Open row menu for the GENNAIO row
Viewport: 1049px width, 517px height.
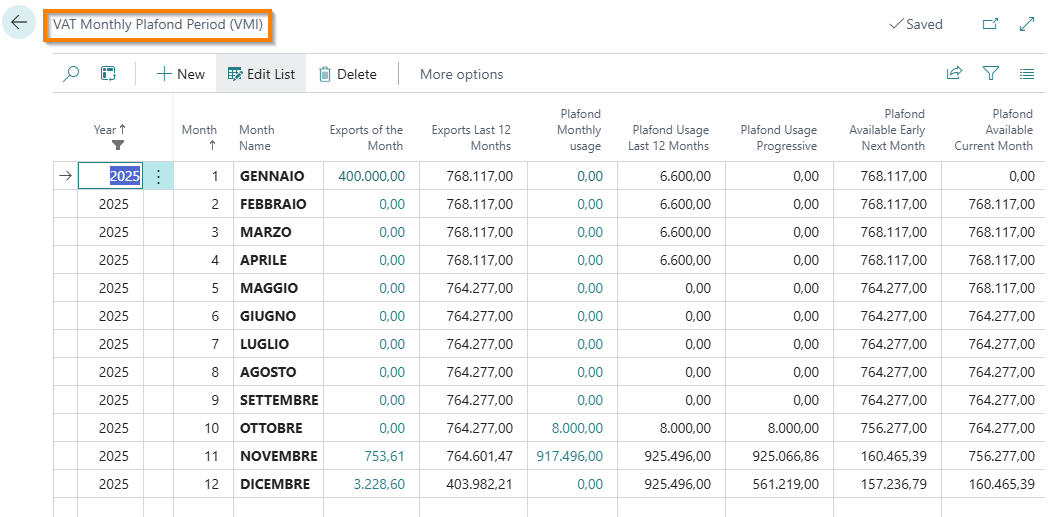tap(159, 176)
